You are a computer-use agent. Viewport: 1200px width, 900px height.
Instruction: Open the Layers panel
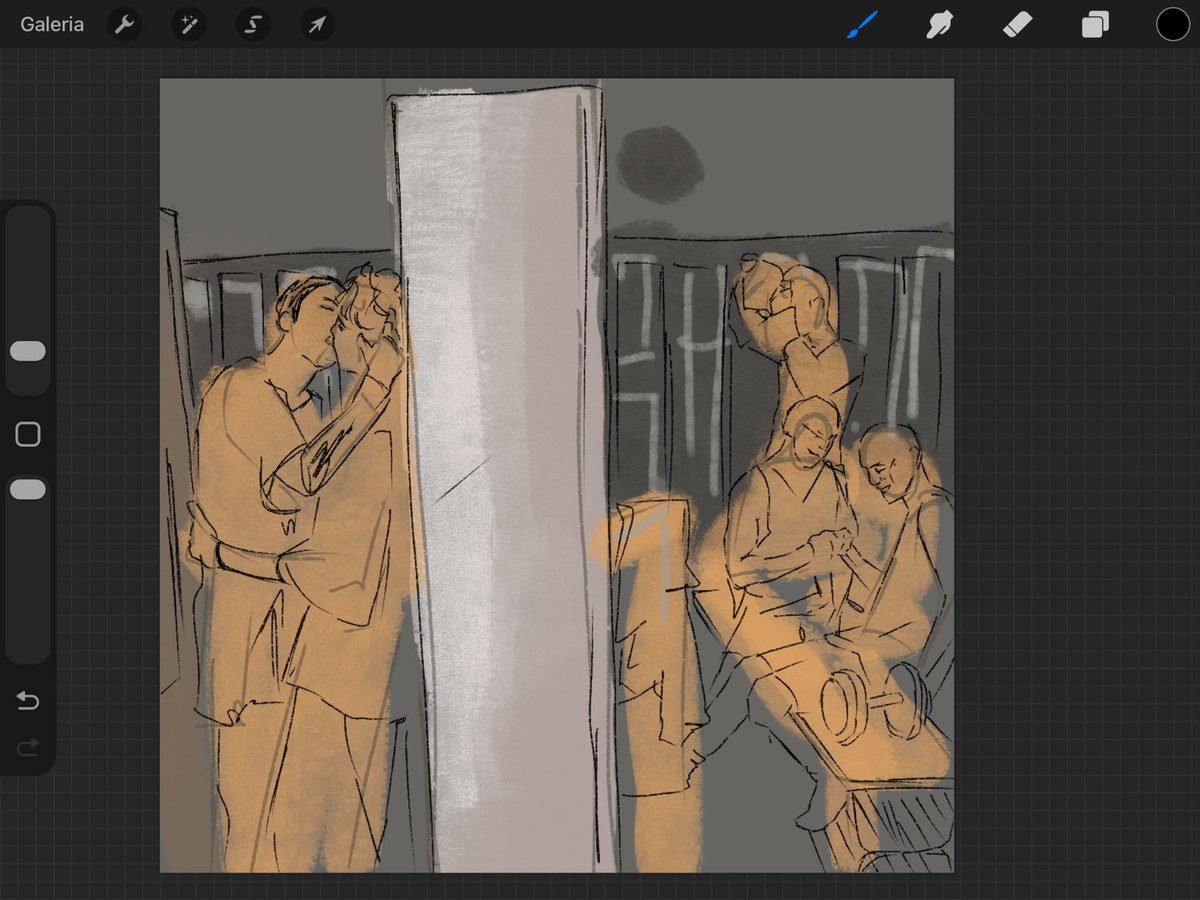coord(1095,24)
